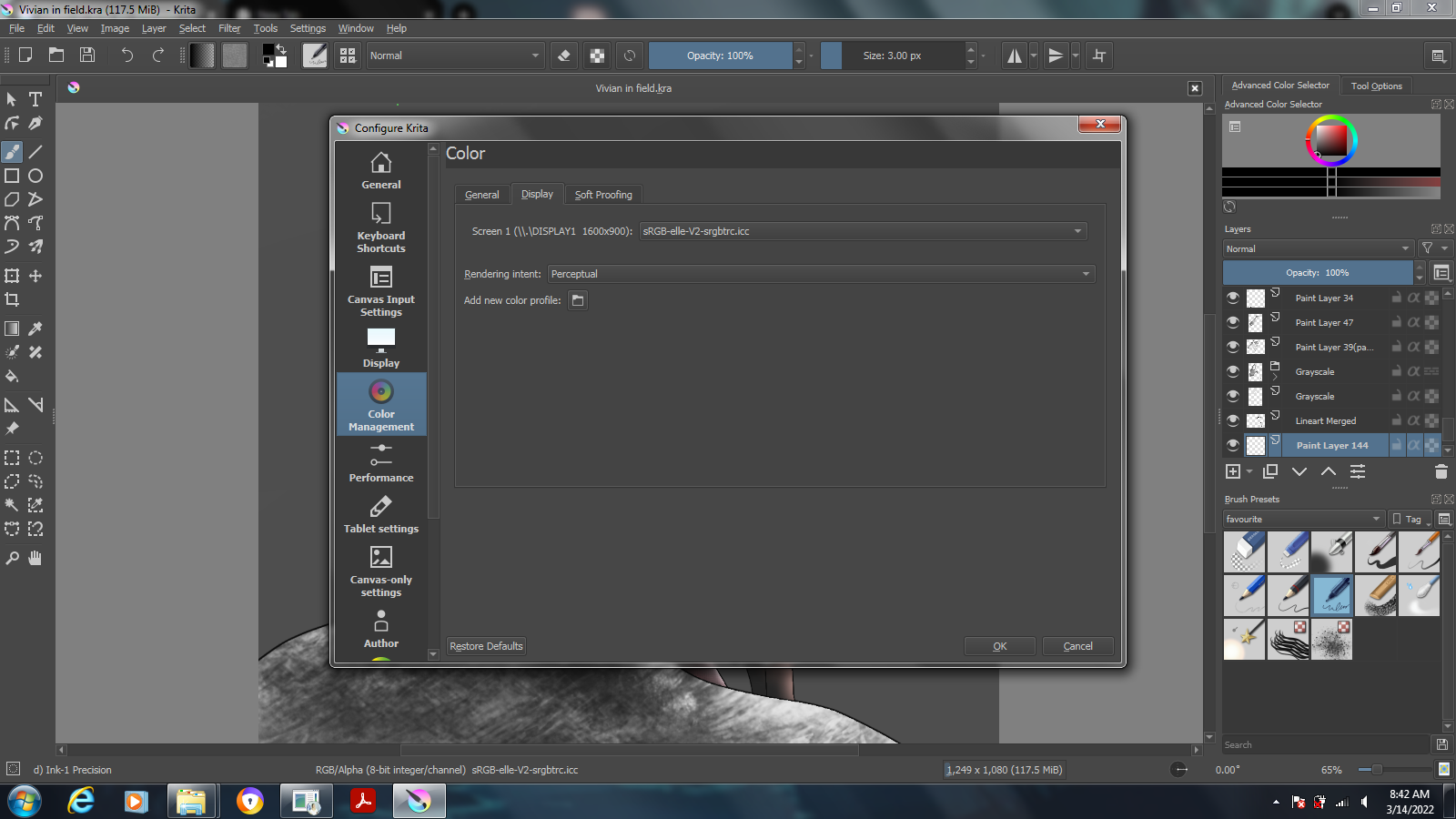This screenshot has height=819, width=1456.
Task: Open the Filter menu
Action: coord(229,28)
